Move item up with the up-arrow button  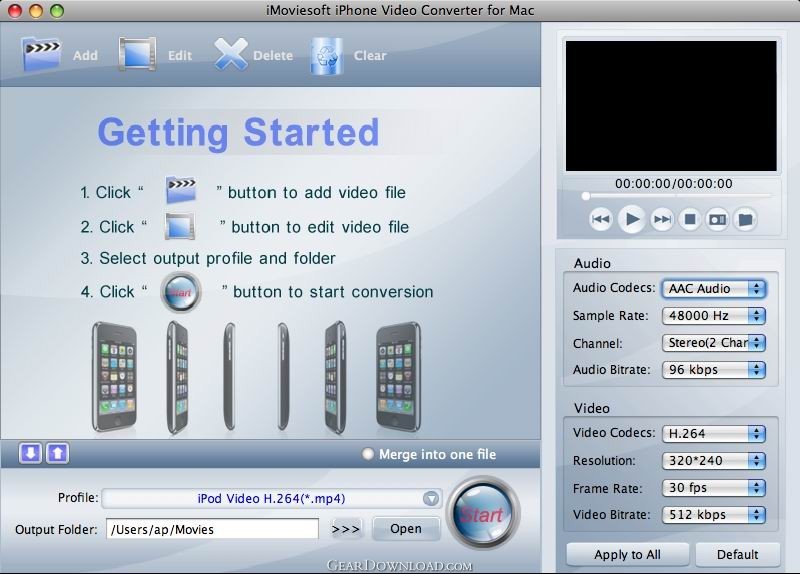click(57, 453)
